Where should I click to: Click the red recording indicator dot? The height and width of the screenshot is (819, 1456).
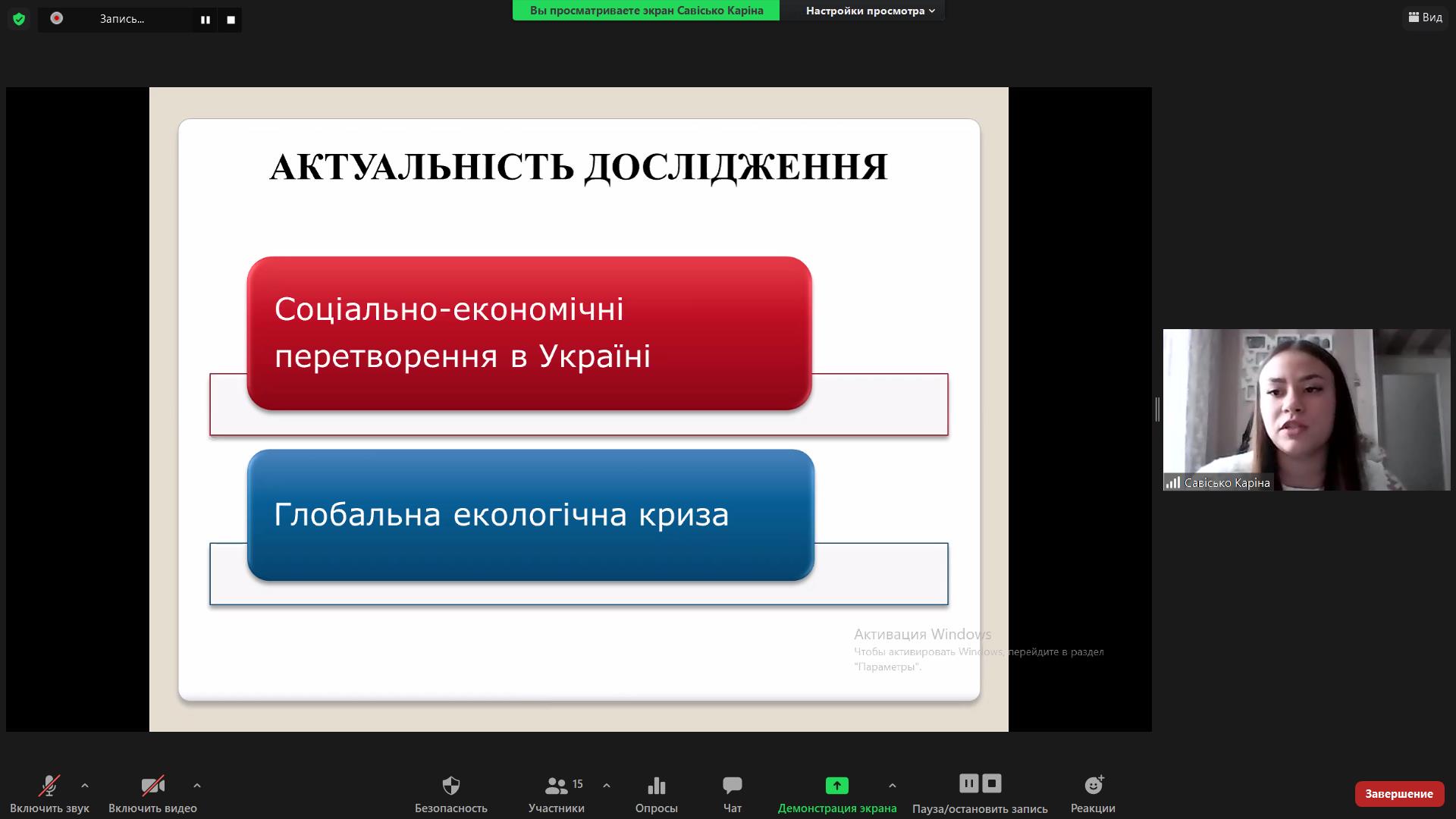click(x=57, y=18)
